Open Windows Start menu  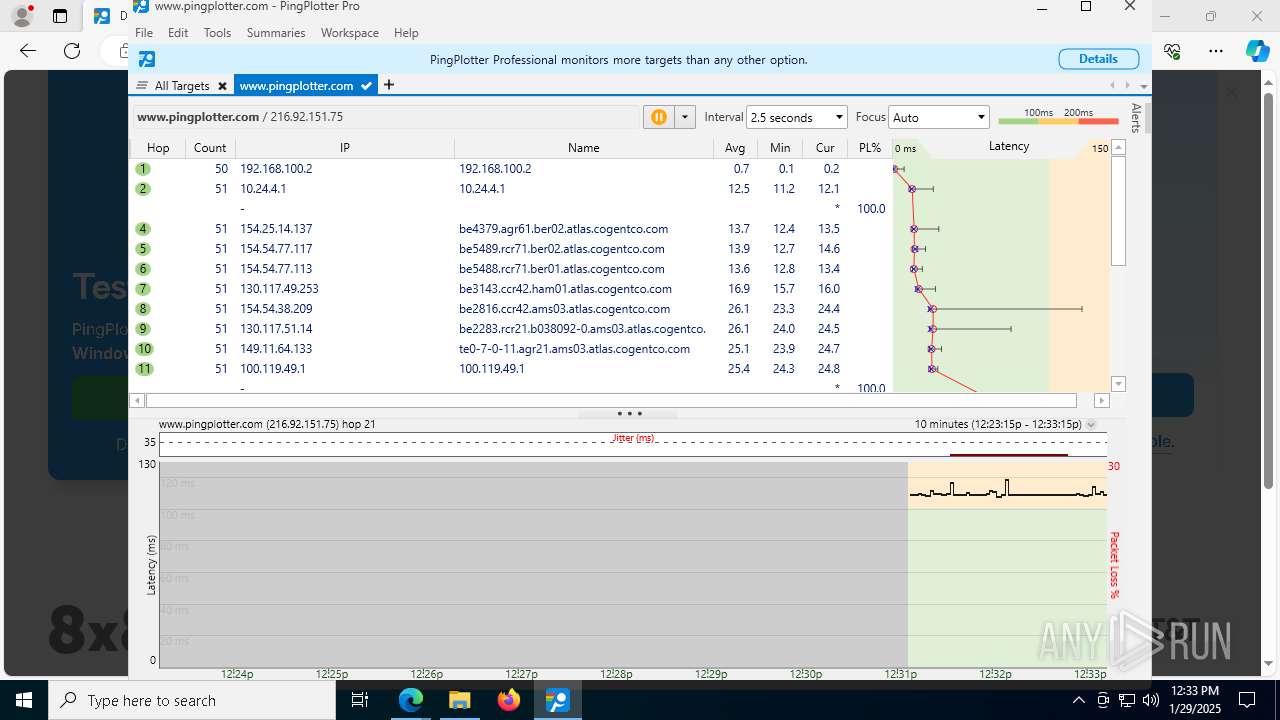point(24,700)
